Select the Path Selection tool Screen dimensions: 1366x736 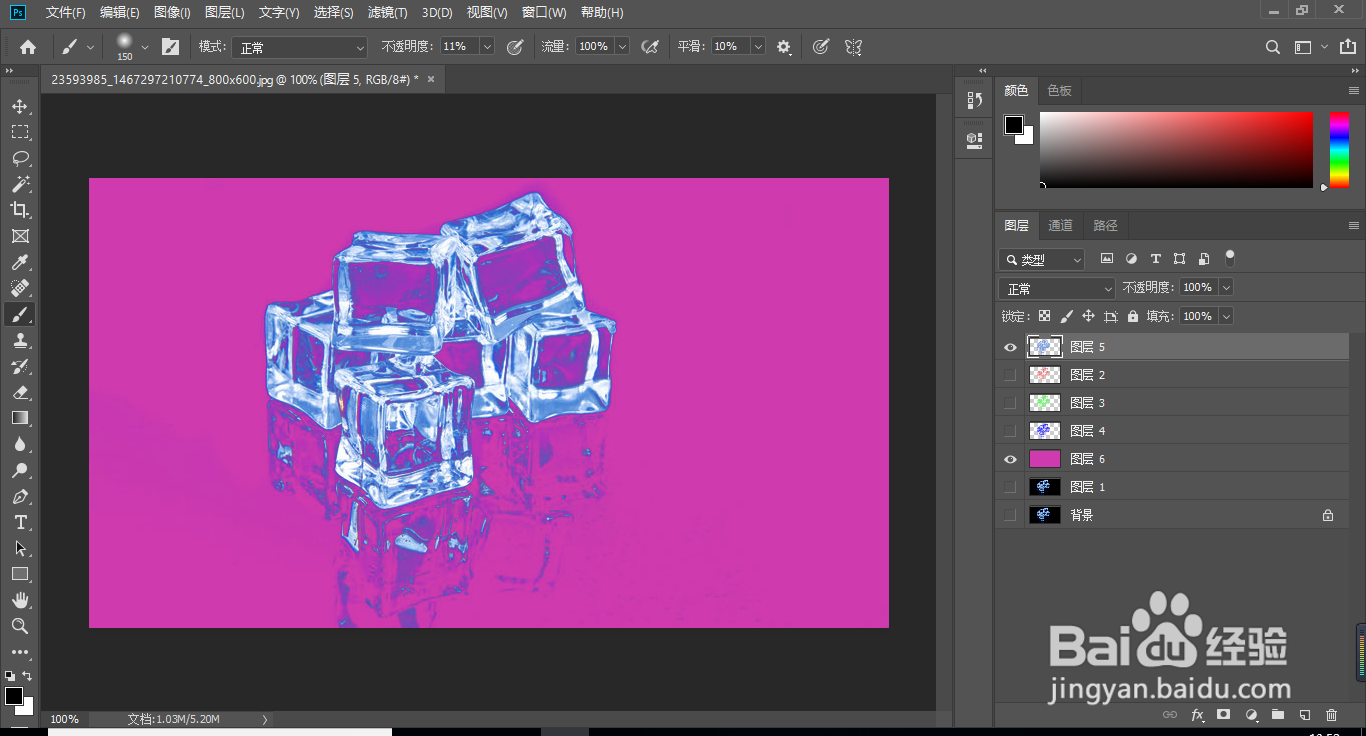pyautogui.click(x=20, y=548)
